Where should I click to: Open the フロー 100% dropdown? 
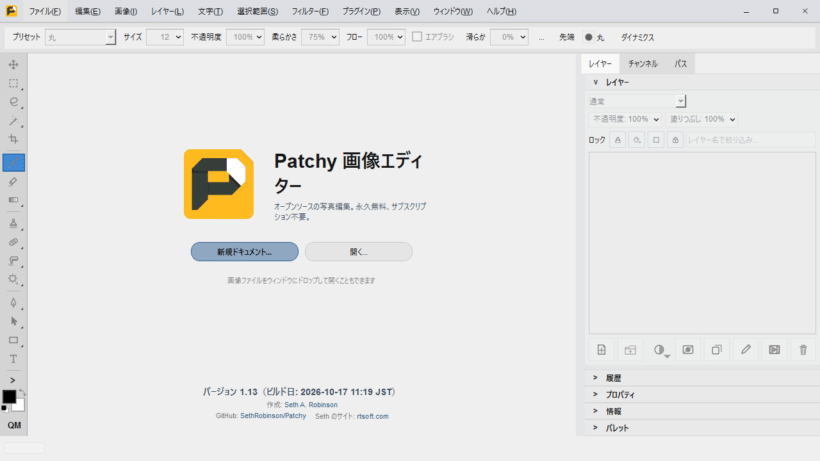386,37
